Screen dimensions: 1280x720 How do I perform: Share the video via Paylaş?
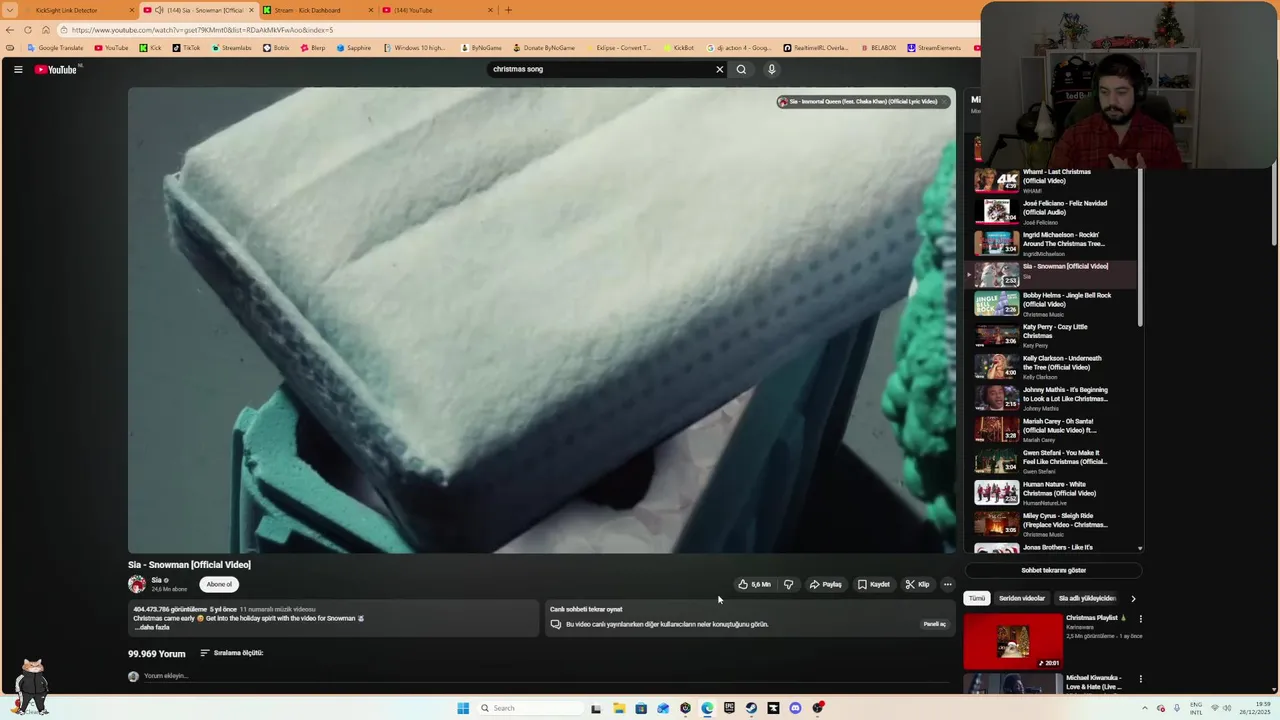pos(826,584)
